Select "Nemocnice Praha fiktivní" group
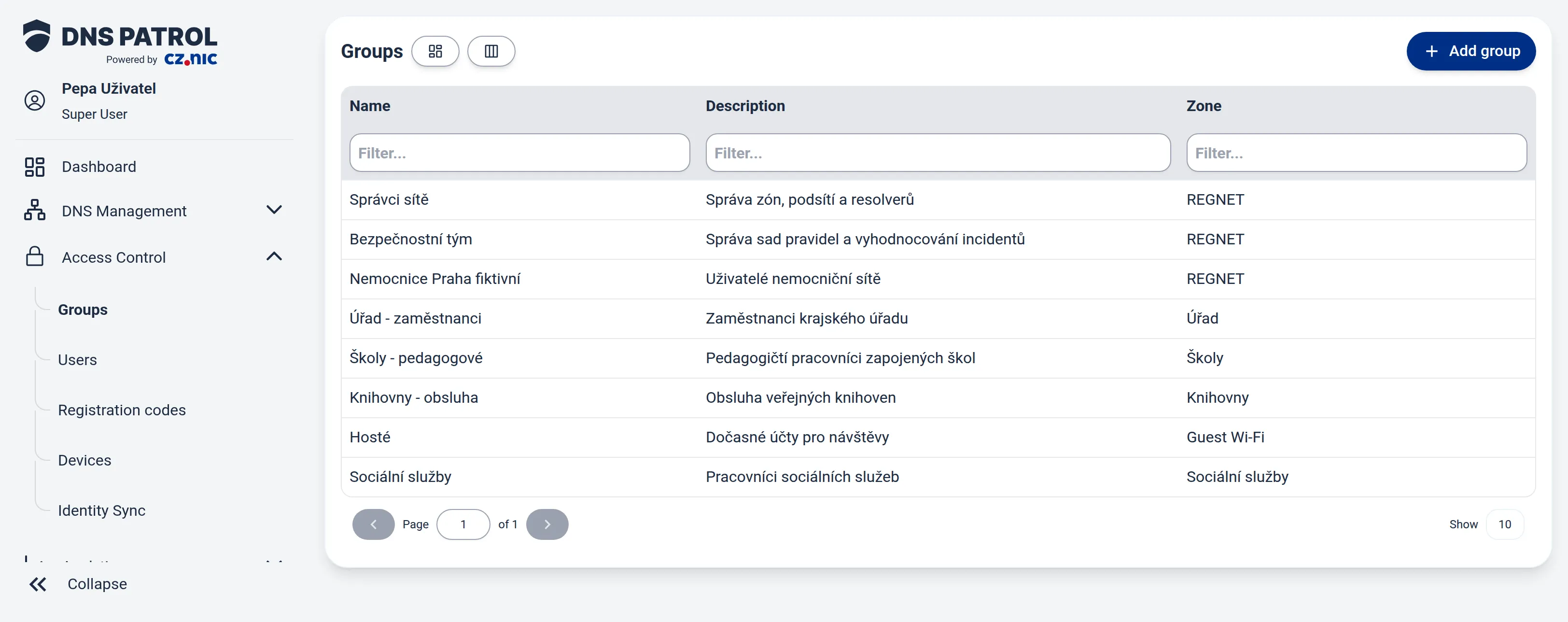This screenshot has width=1568, height=622. 938,279
